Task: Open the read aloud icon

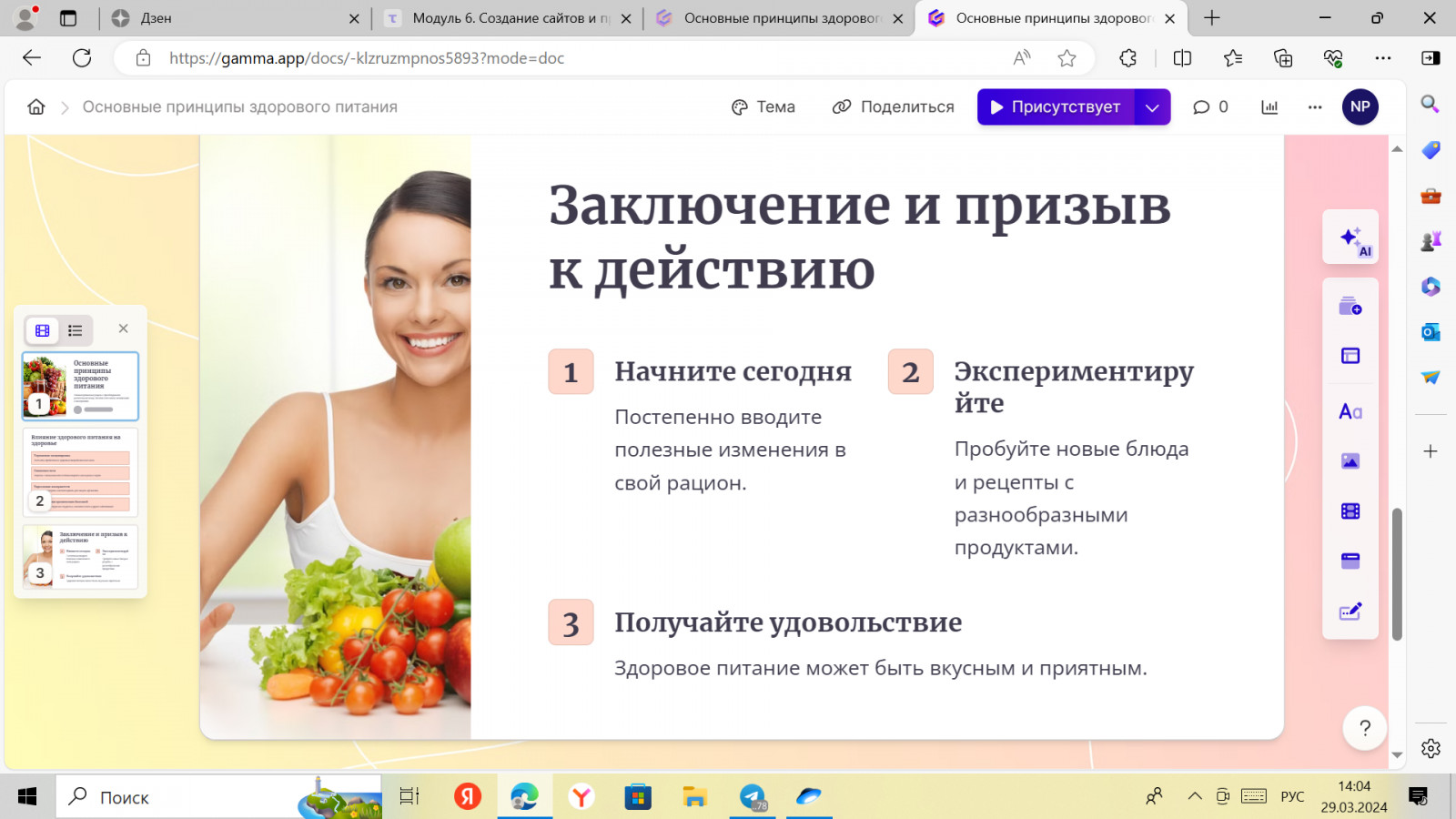Action: tap(1022, 58)
